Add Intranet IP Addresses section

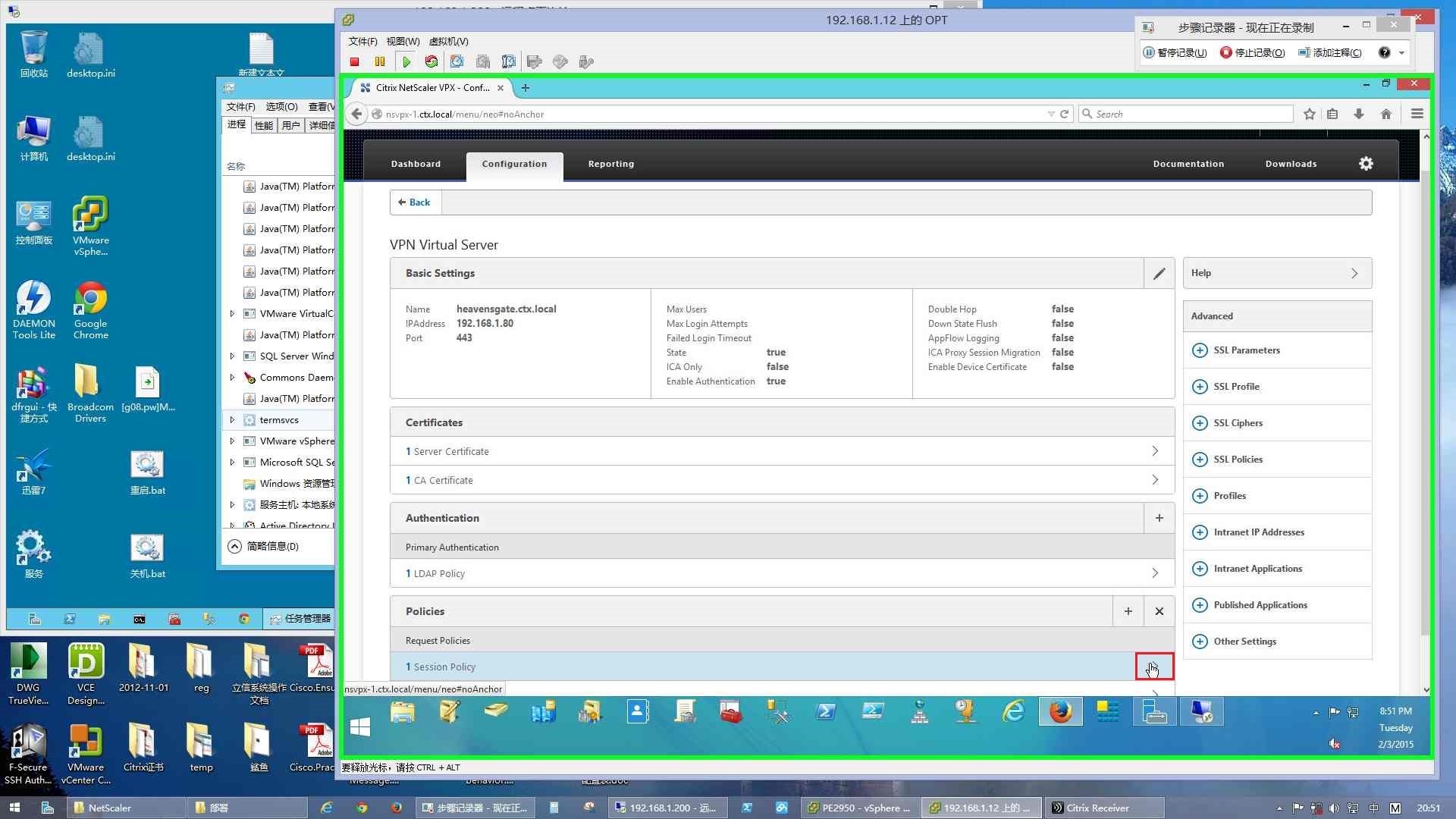pos(1200,532)
